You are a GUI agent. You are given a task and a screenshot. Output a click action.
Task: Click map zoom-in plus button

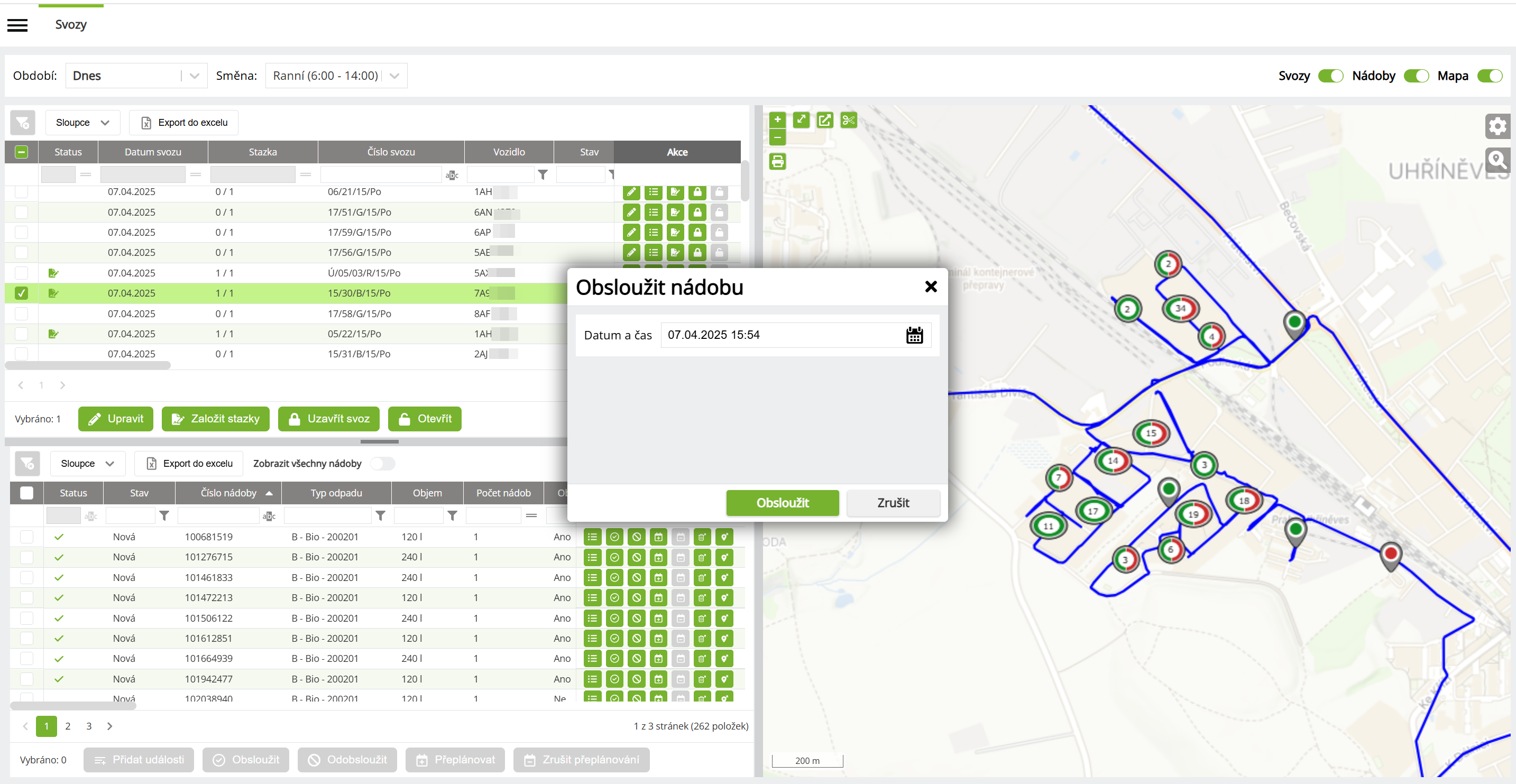tap(777, 120)
